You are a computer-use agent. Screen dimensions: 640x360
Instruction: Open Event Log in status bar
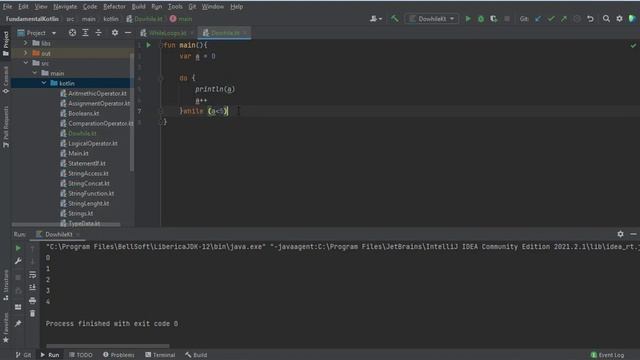[x=607, y=355]
